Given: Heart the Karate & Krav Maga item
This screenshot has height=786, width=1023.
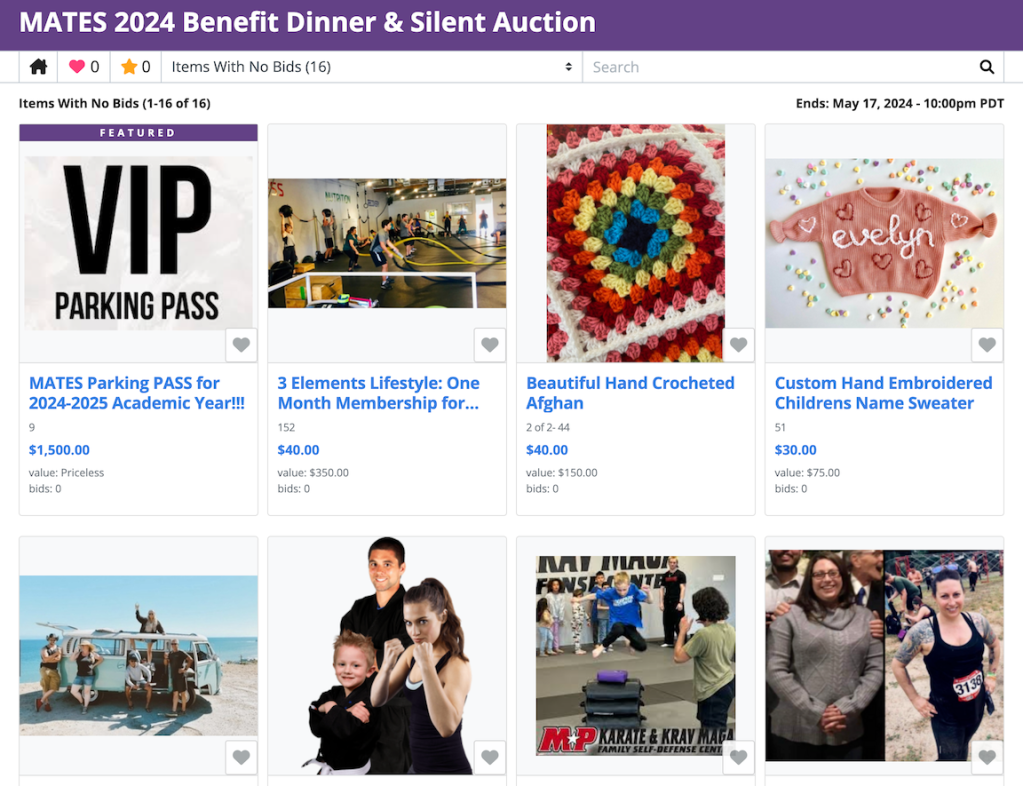Looking at the screenshot, I should (738, 758).
